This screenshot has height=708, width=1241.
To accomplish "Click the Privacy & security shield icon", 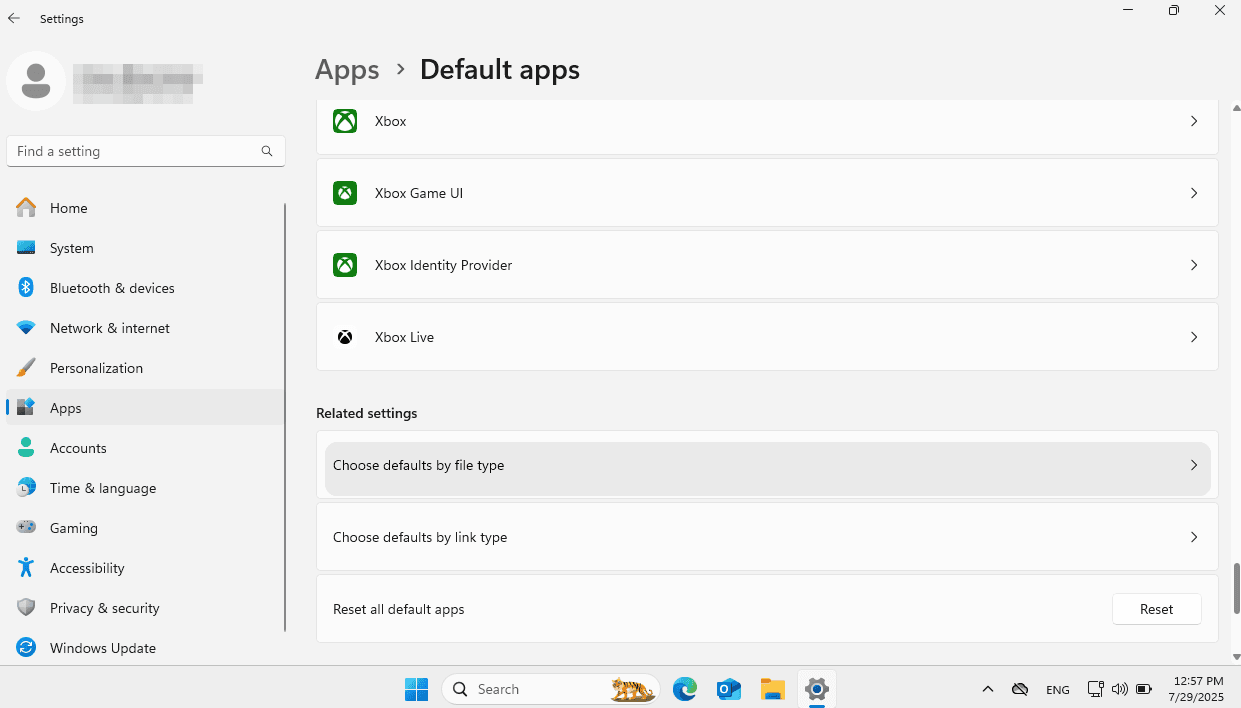I will [27, 608].
